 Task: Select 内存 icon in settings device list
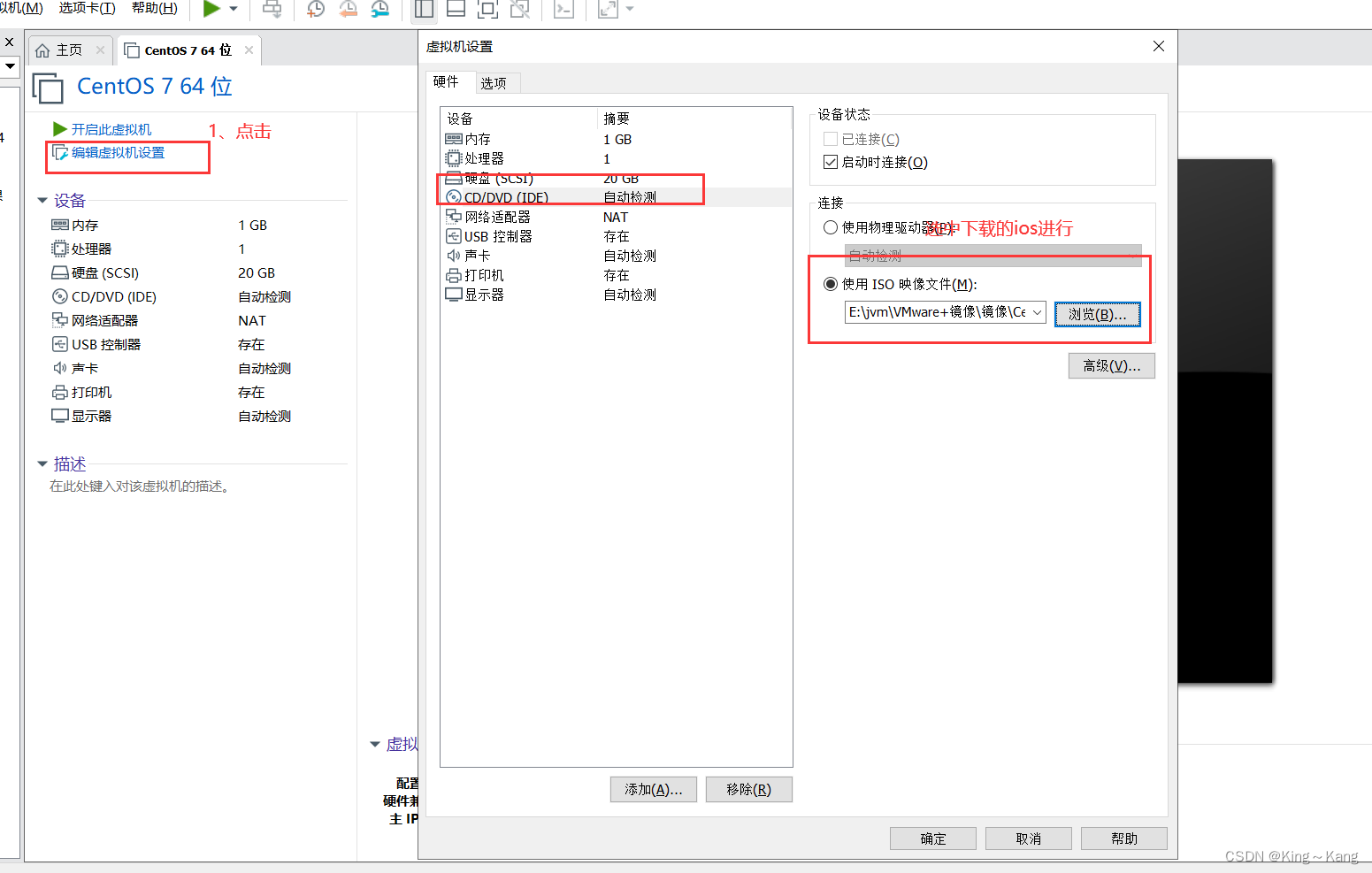pyautogui.click(x=454, y=140)
